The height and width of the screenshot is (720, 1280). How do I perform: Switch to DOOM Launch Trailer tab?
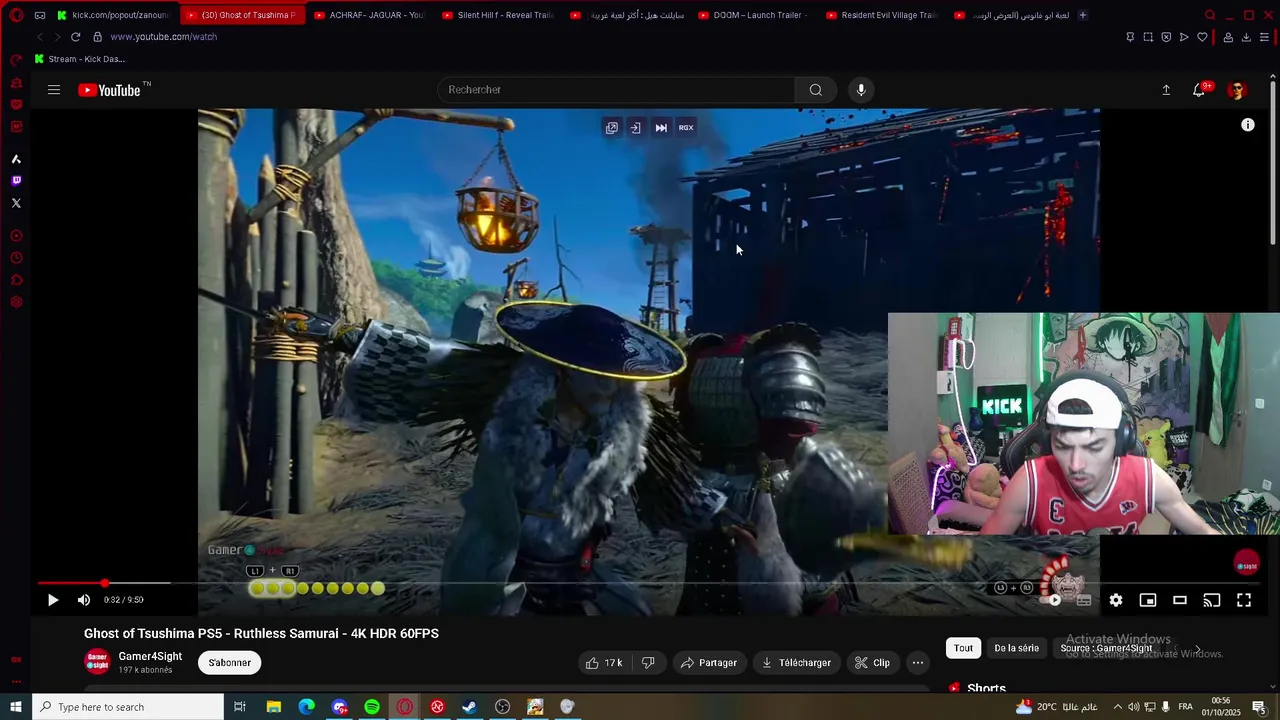click(x=753, y=15)
